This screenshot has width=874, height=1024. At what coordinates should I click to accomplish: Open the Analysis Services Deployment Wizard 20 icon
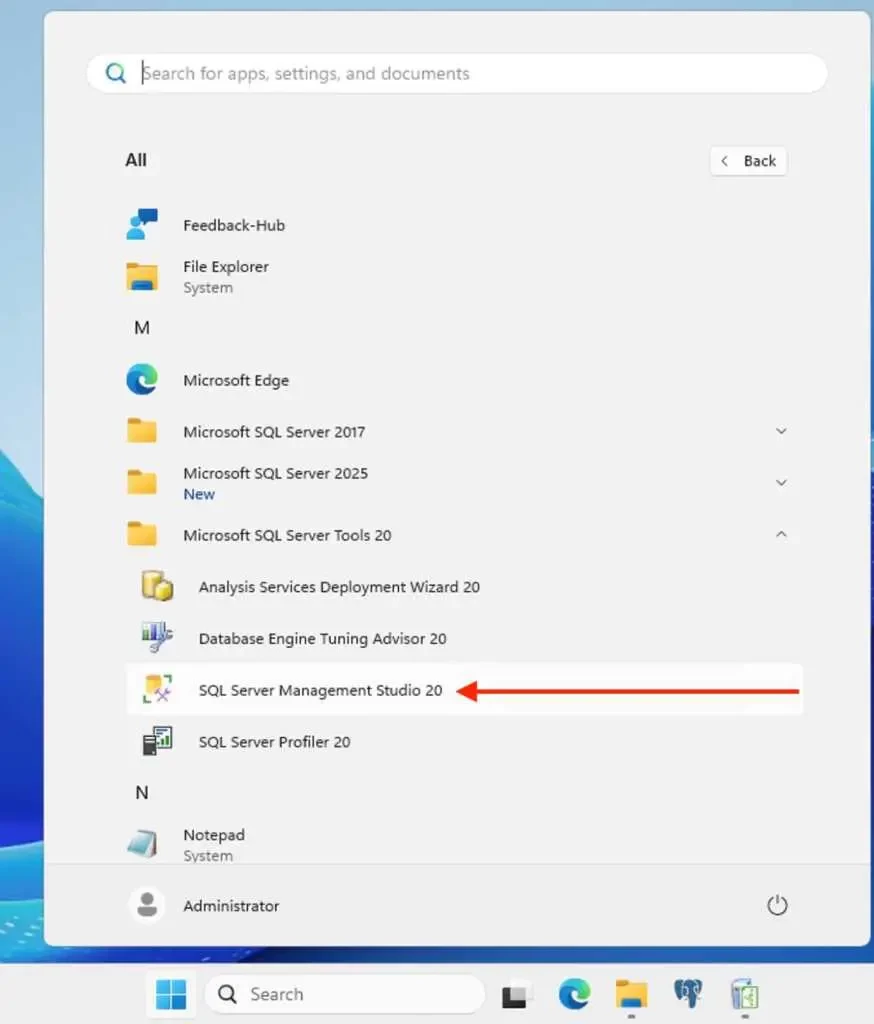click(x=157, y=586)
